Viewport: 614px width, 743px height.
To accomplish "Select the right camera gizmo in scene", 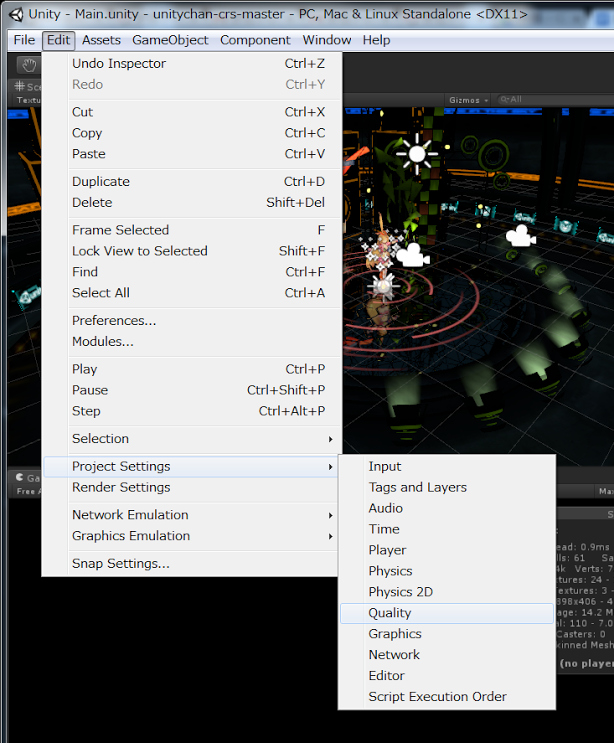I will (x=520, y=236).
